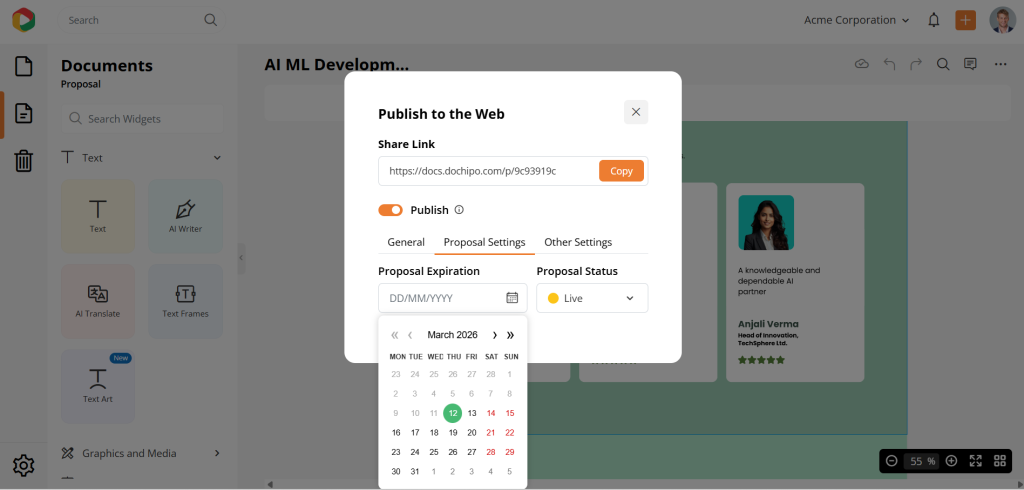Open settings gear in left sidebar
Screen dimensions: 1024x490
click(24, 465)
